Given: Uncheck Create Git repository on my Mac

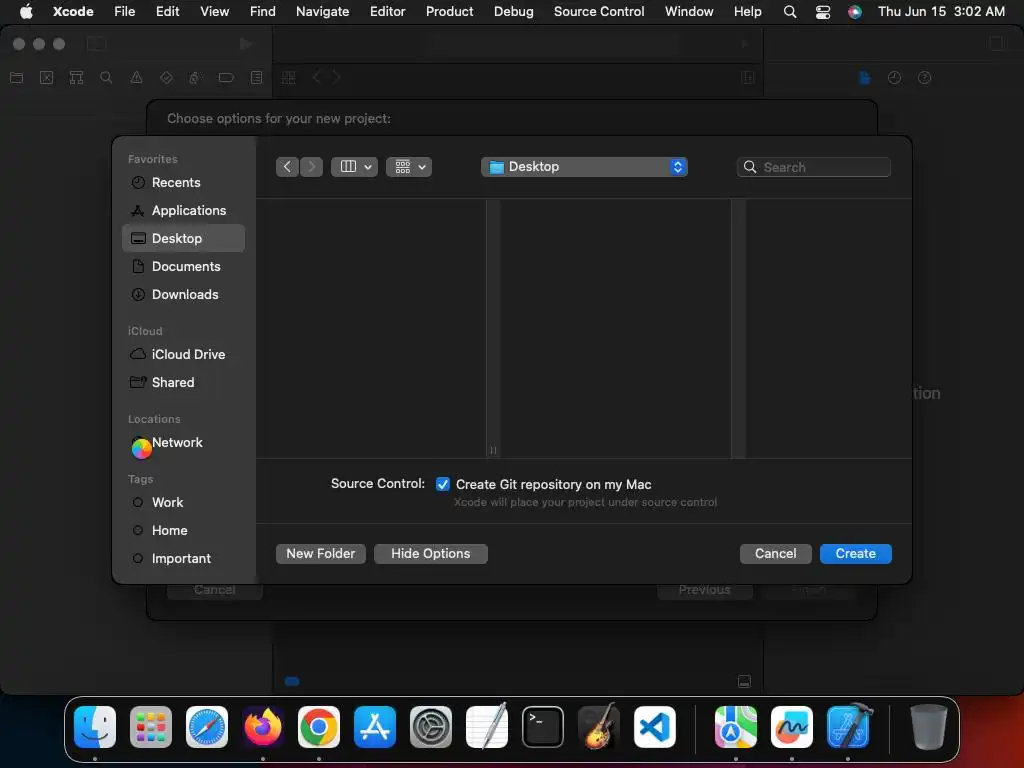Looking at the screenshot, I should point(443,484).
